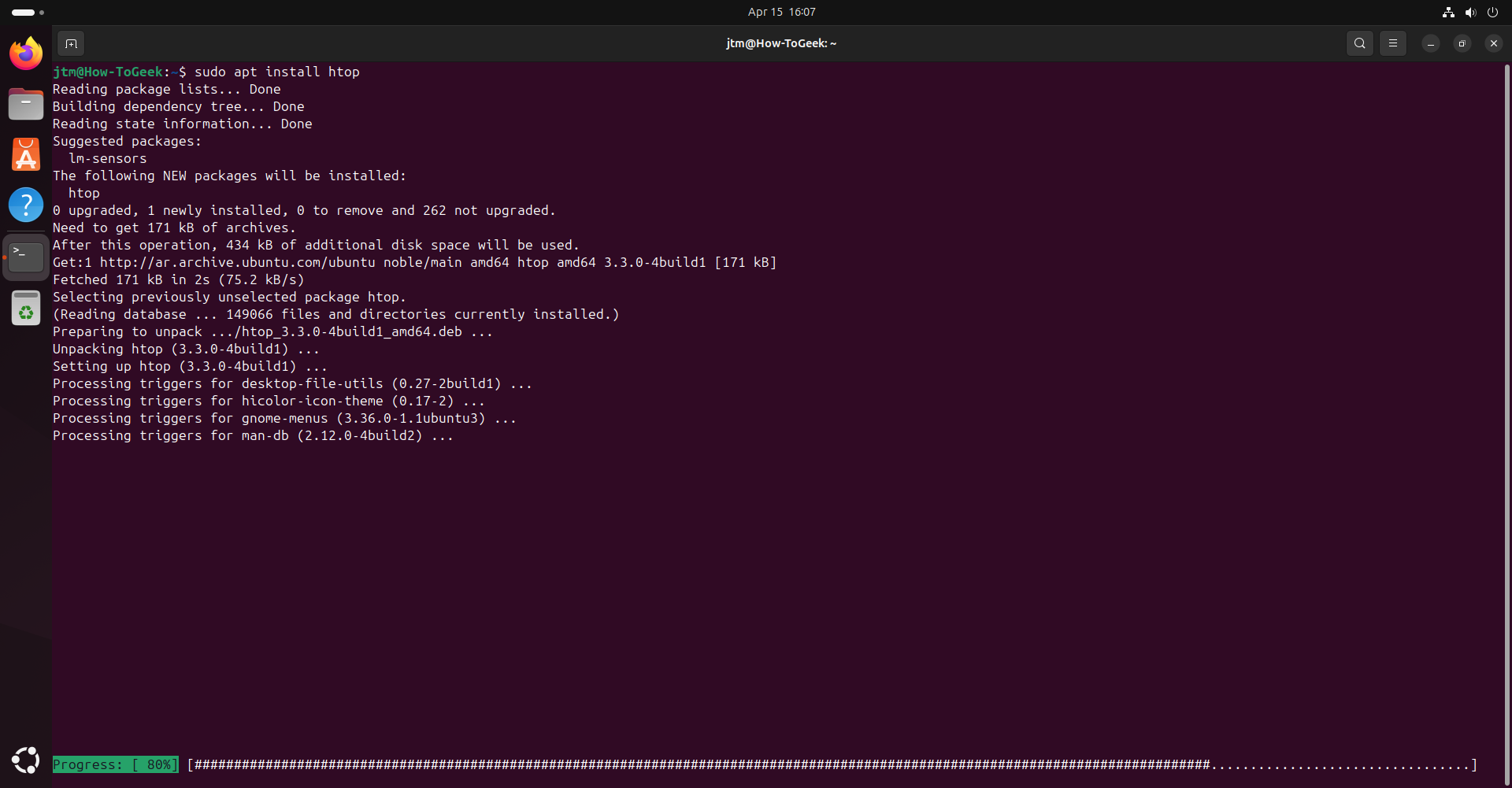1512x788 pixels.
Task: Click the 80% apt install progress bar
Action: 115,764
